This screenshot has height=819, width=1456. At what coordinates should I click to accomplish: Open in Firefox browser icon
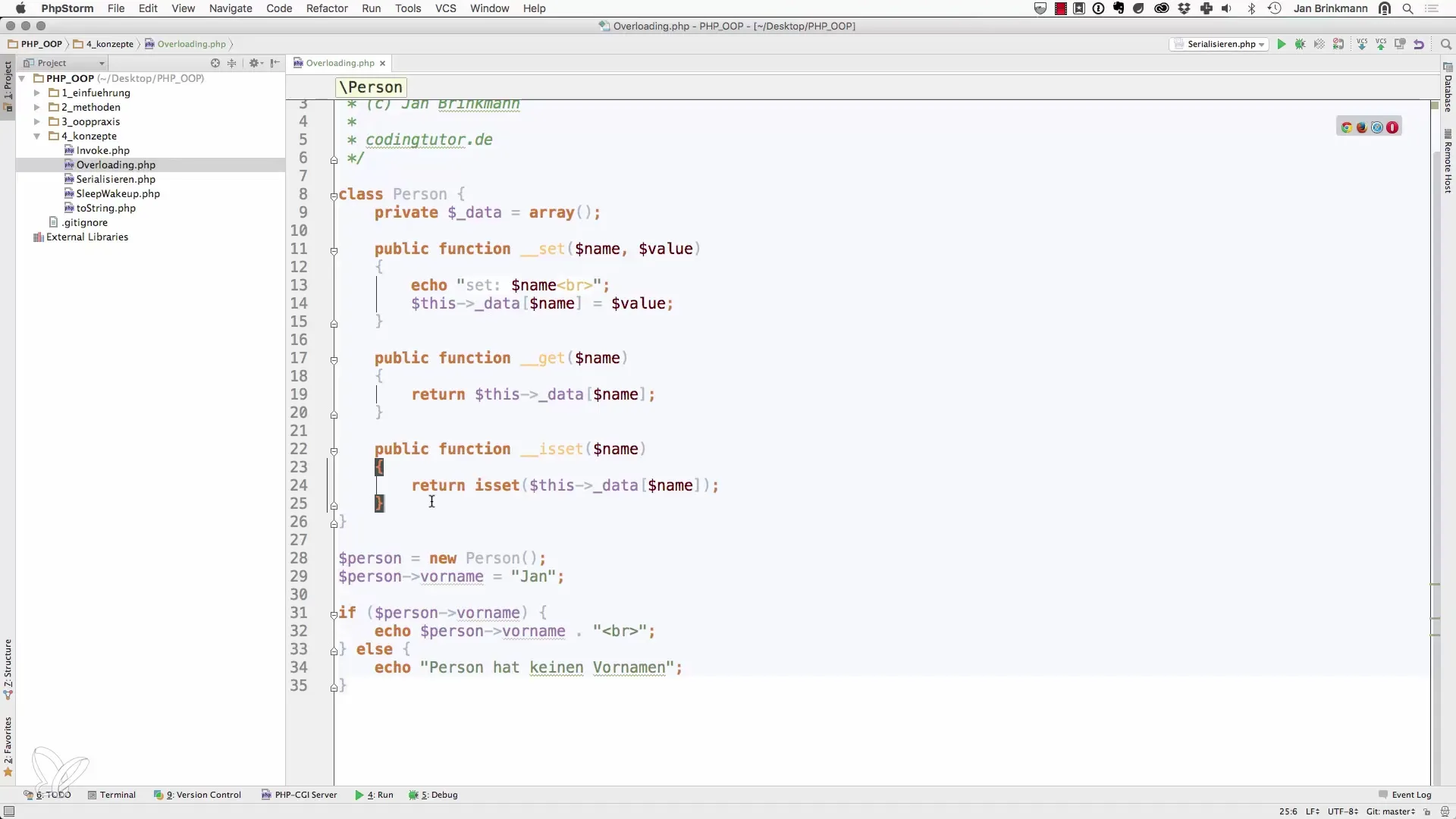point(1362,127)
